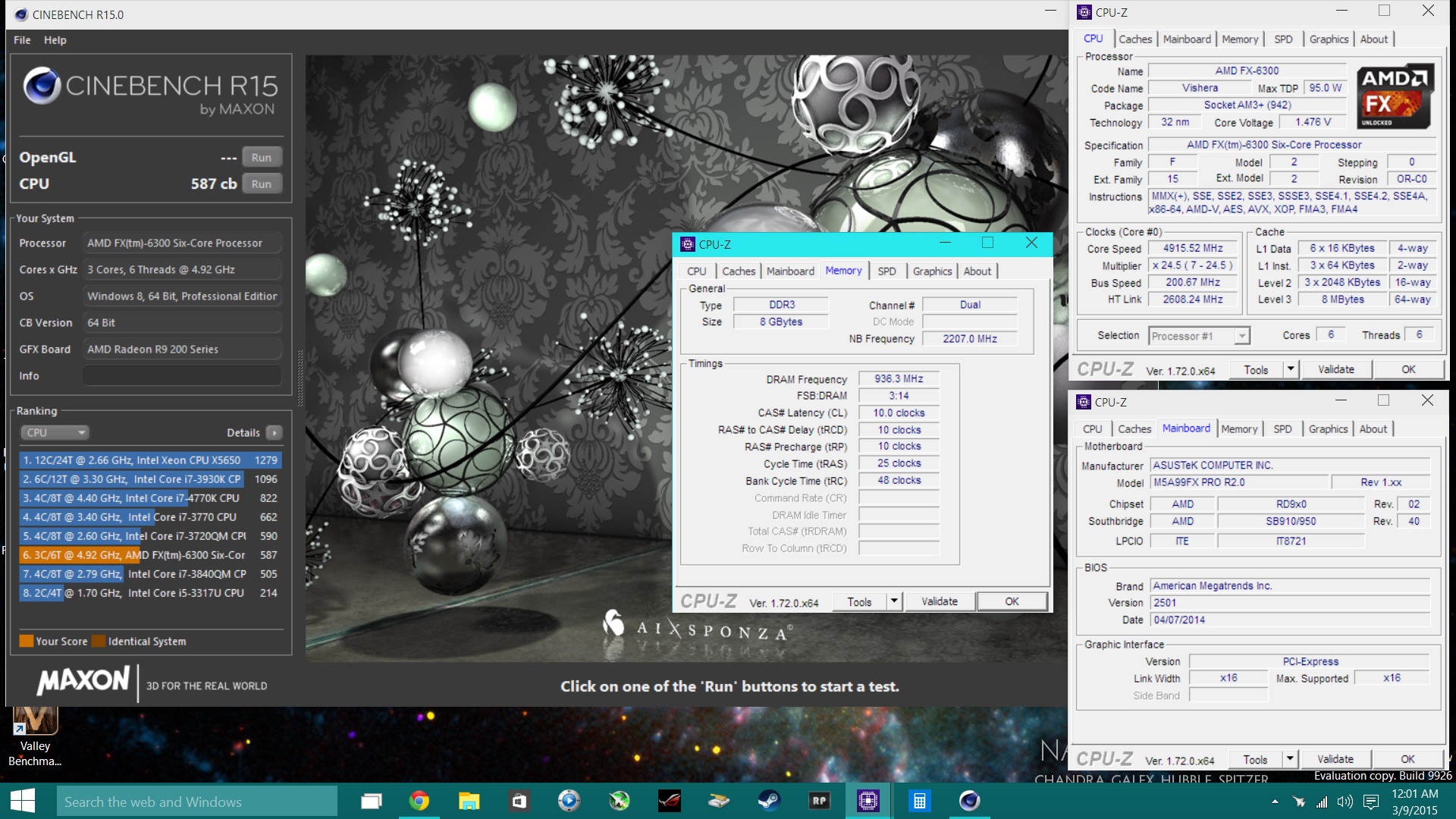Click the Core Speed value 4915.52 MHz
Viewport: 1456px width, 819px height.
[x=1193, y=249]
